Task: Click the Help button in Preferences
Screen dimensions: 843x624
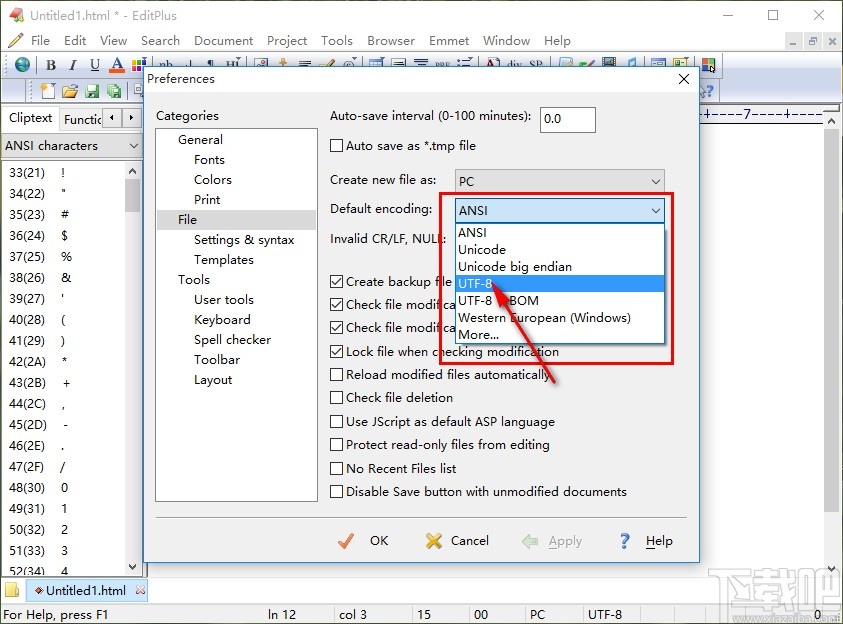Action: (x=646, y=541)
